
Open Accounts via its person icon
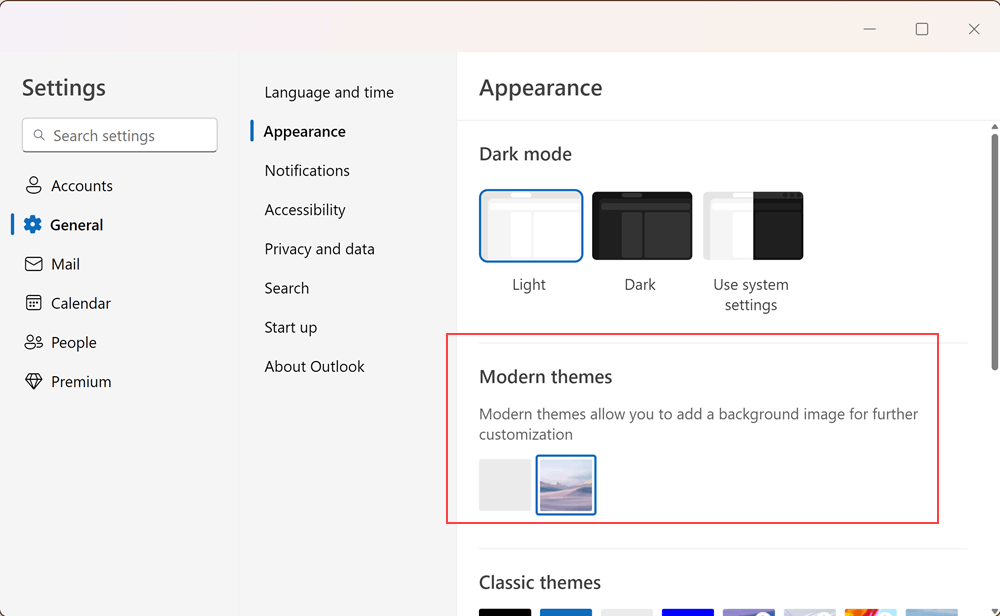click(x=33, y=186)
